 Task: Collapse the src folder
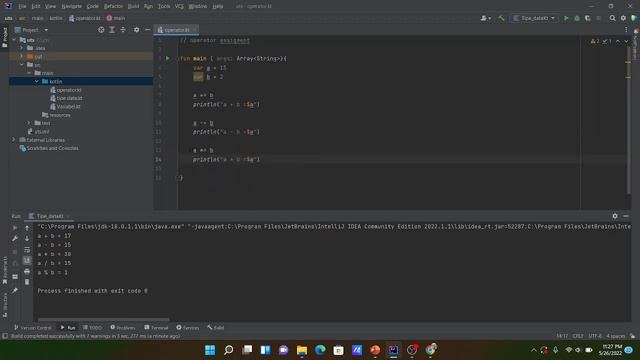pos(22,64)
